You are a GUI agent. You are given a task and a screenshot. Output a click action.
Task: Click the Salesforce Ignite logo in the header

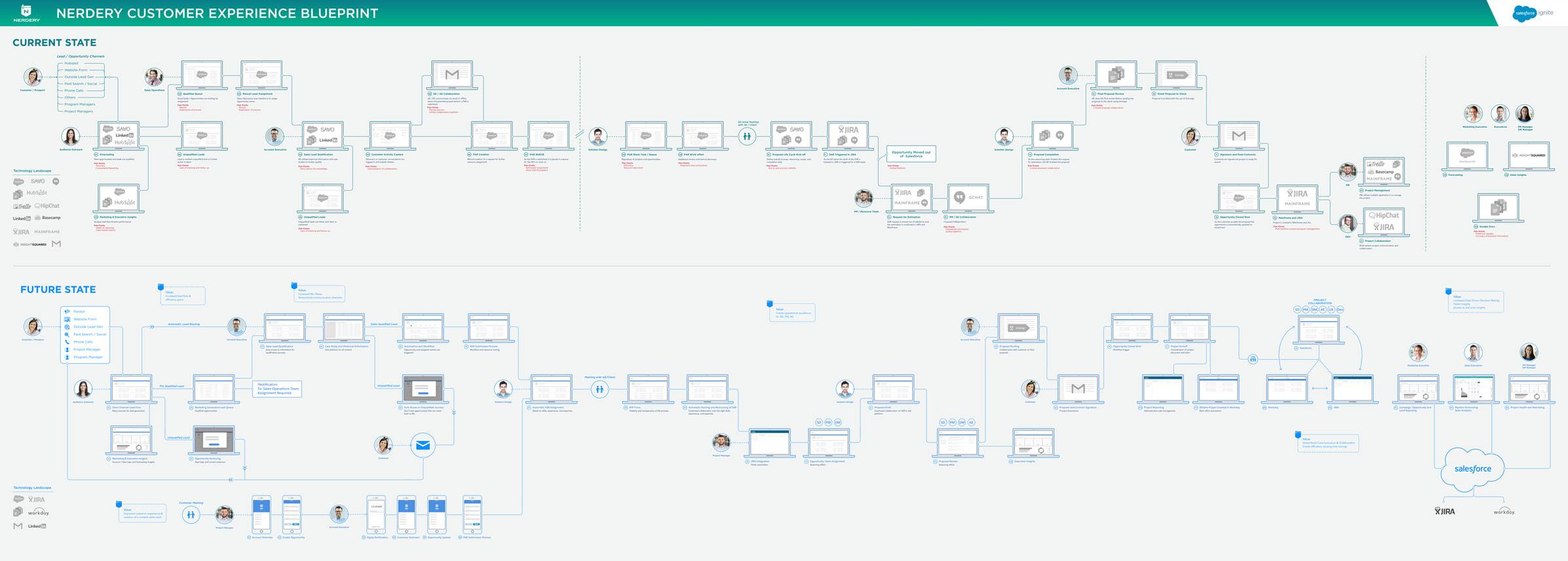(1533, 13)
